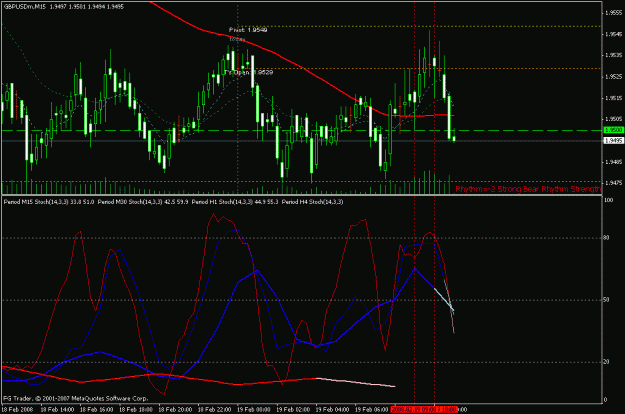The width and height of the screenshot is (625, 414).
Task: Click the 1.9535 price scale value
Action: point(613,55)
